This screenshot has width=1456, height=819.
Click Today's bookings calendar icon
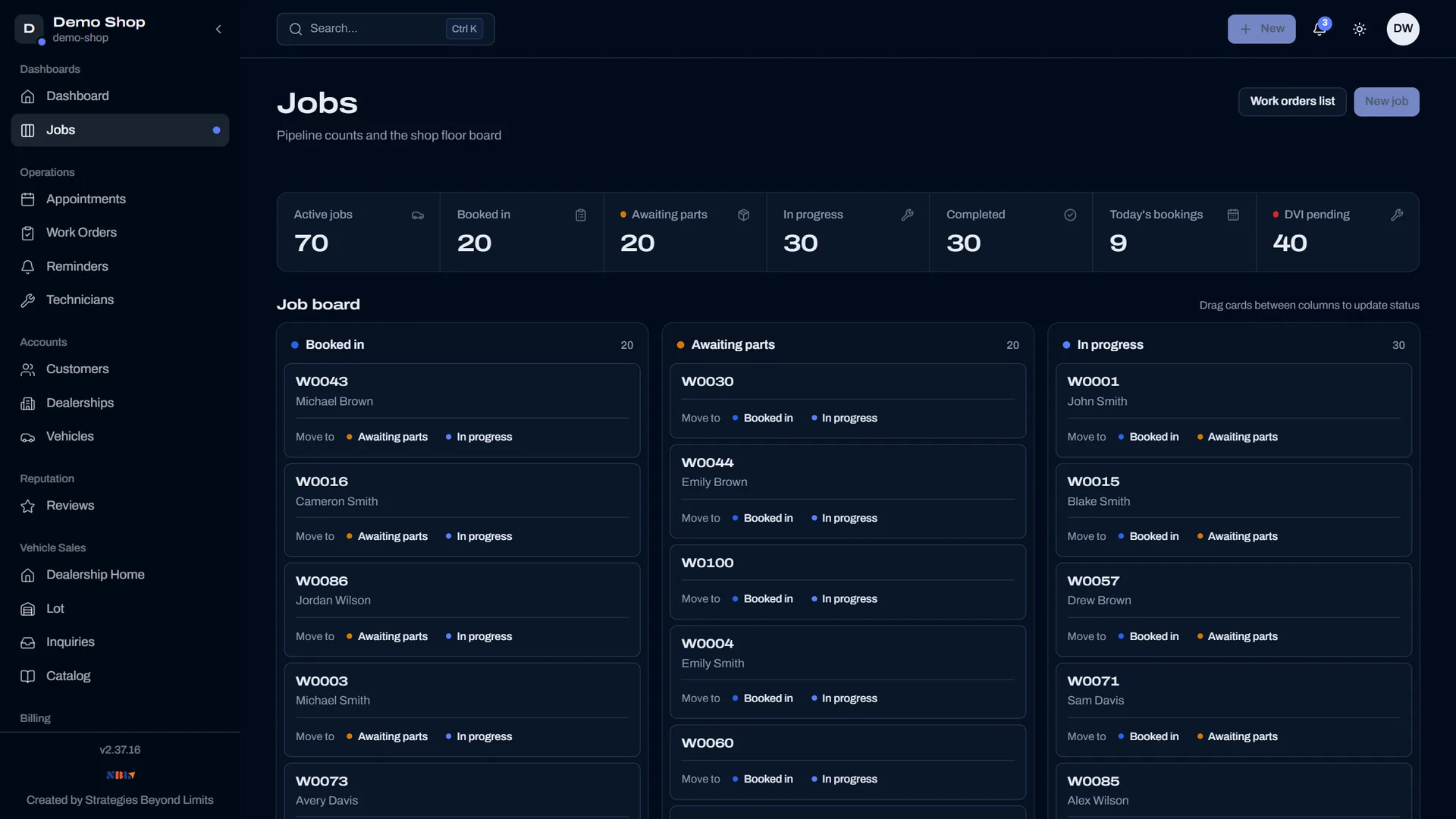1233,215
